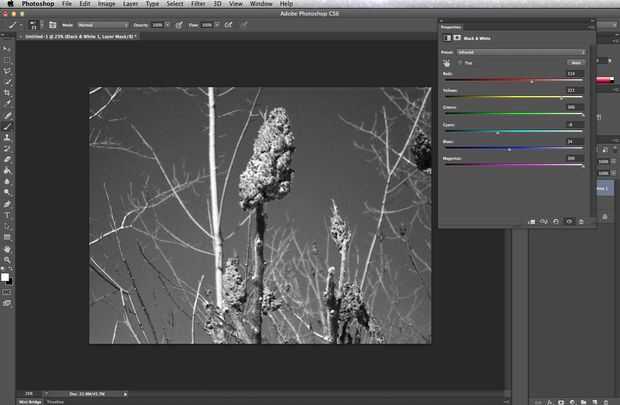Select the Spot Healing Brush tool
The image size is (620, 405).
coord(7,116)
